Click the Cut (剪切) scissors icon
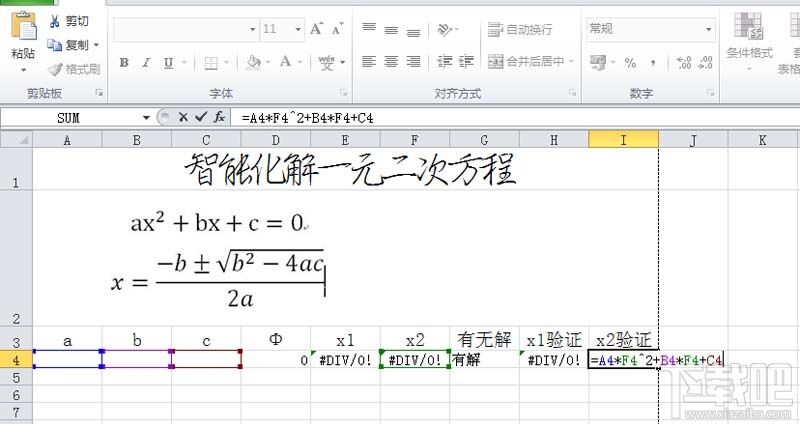Screen dimensions: 800x424 click(54, 21)
